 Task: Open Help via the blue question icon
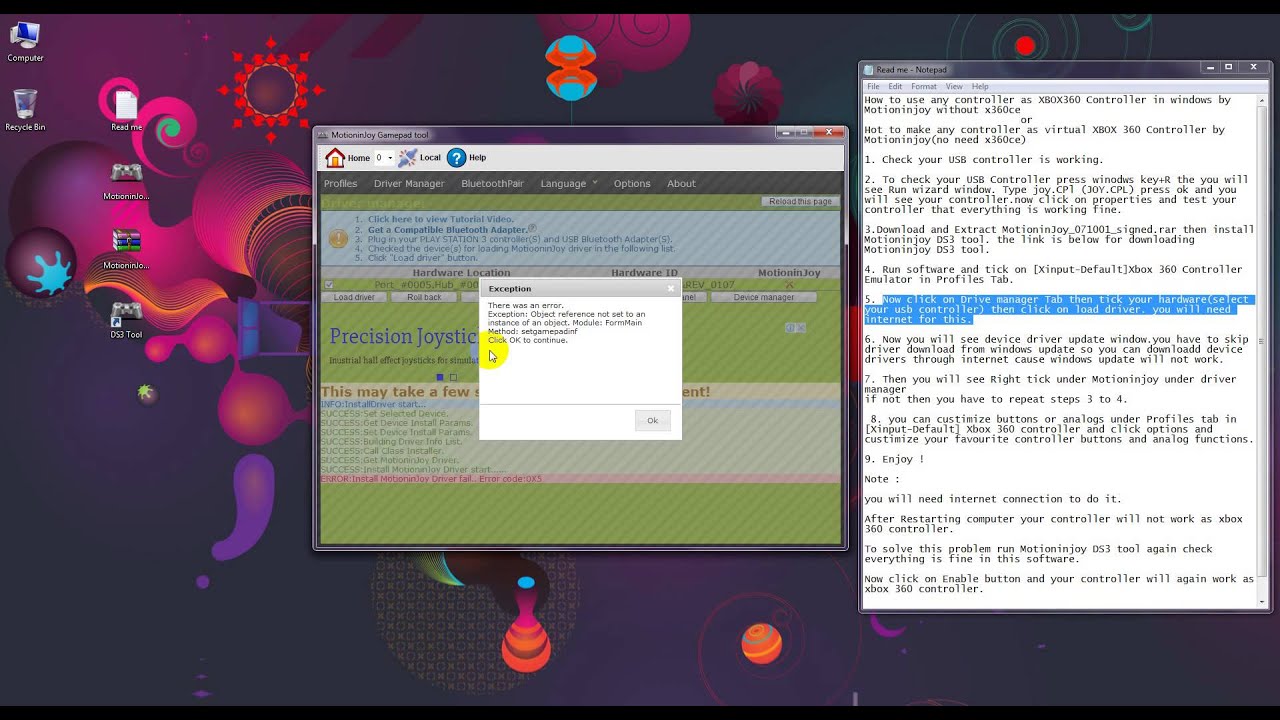click(456, 158)
